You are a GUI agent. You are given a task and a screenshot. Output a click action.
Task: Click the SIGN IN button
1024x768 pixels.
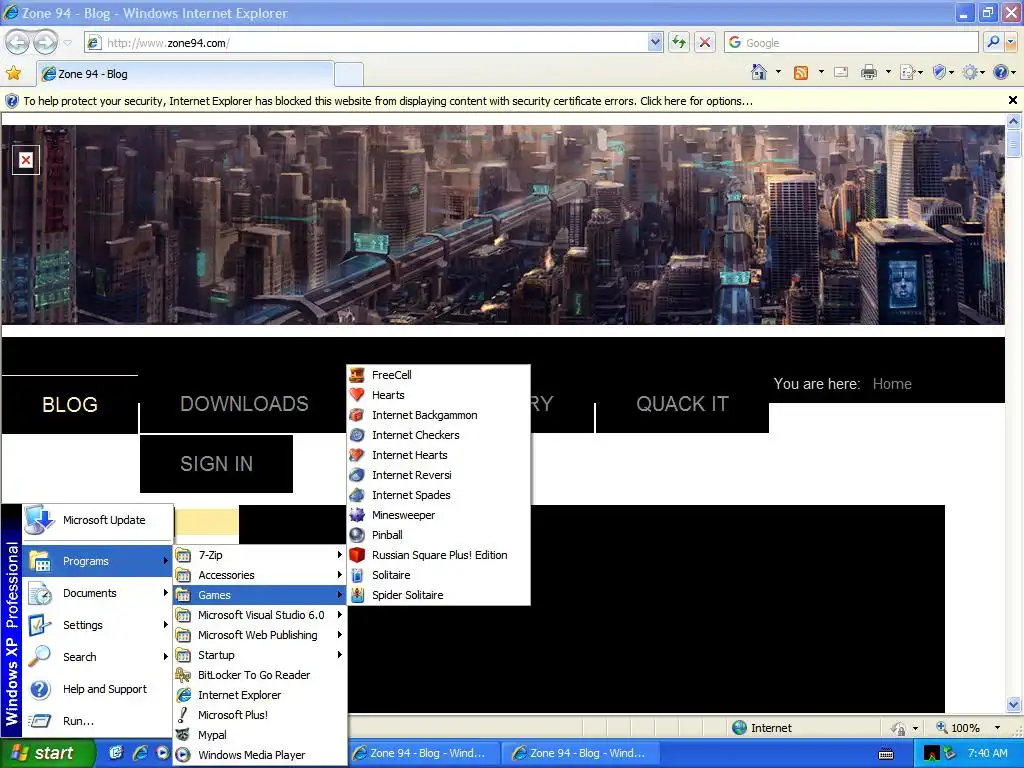[216, 464]
